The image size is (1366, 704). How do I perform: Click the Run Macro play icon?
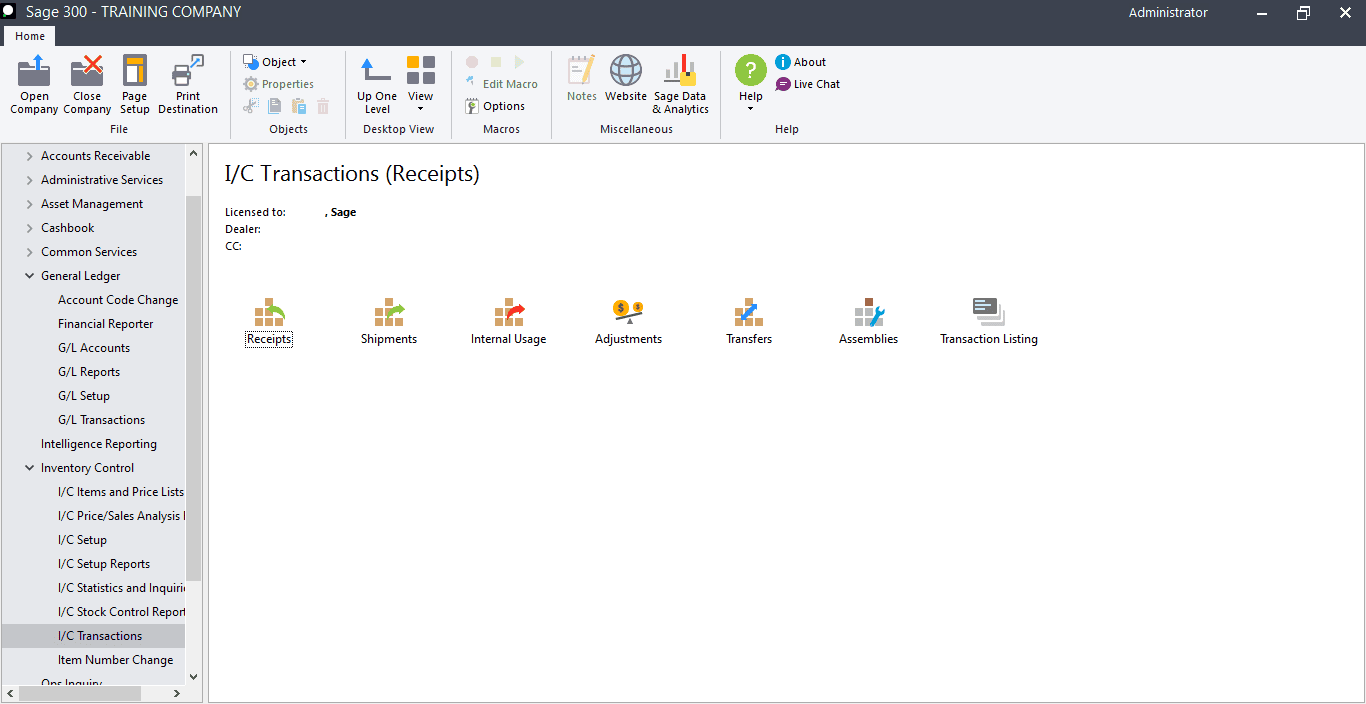(x=519, y=62)
